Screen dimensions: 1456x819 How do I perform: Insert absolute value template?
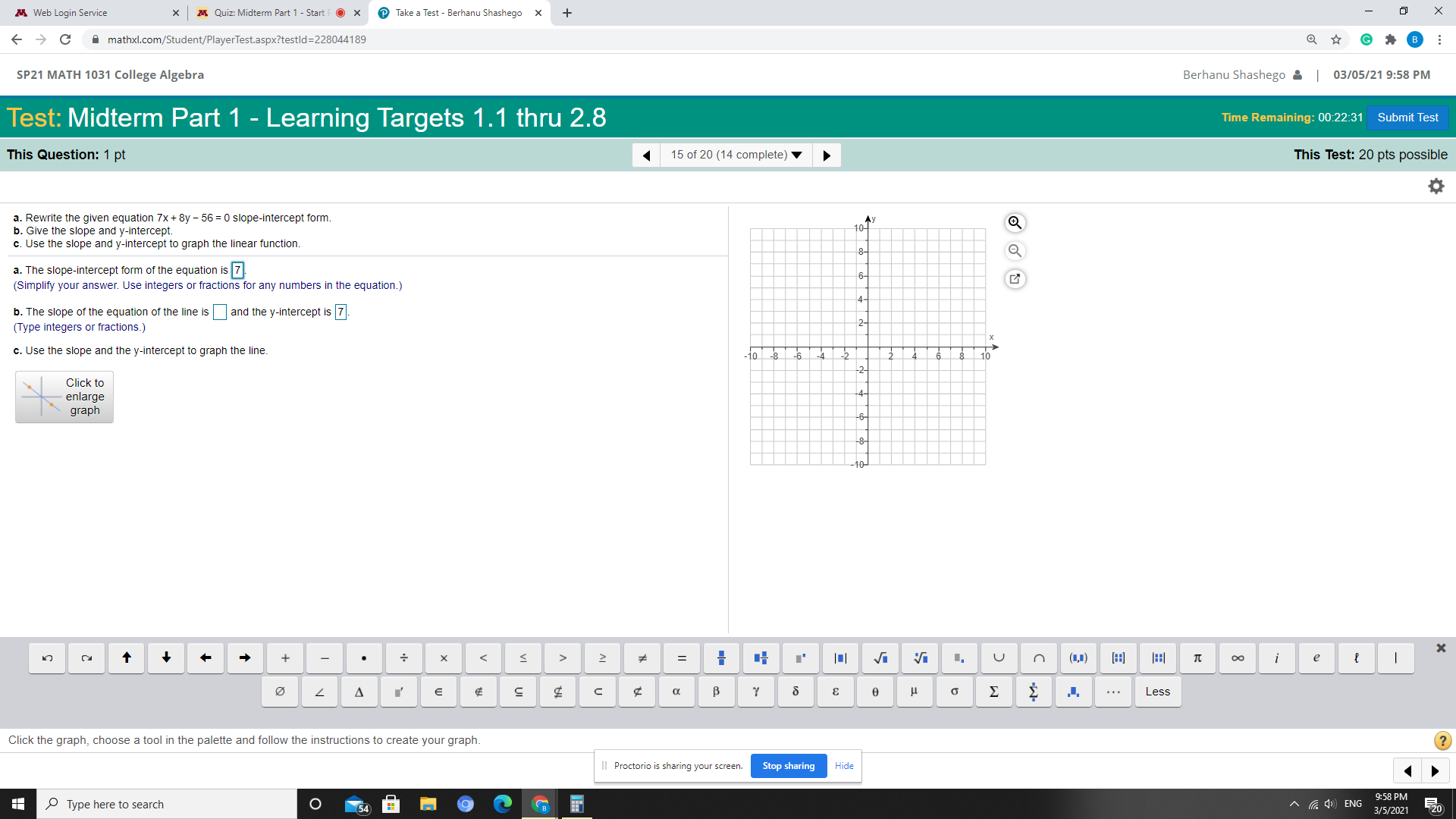pyautogui.click(x=840, y=658)
